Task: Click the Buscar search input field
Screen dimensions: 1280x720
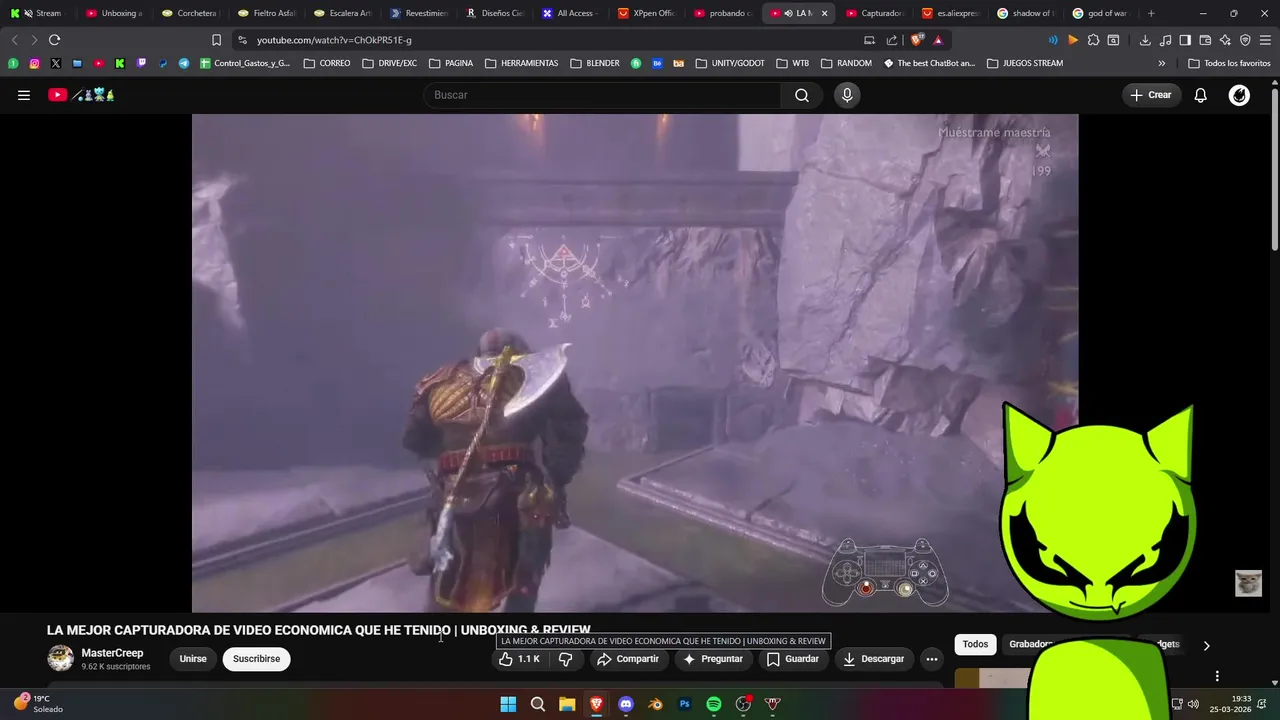Action: point(603,95)
